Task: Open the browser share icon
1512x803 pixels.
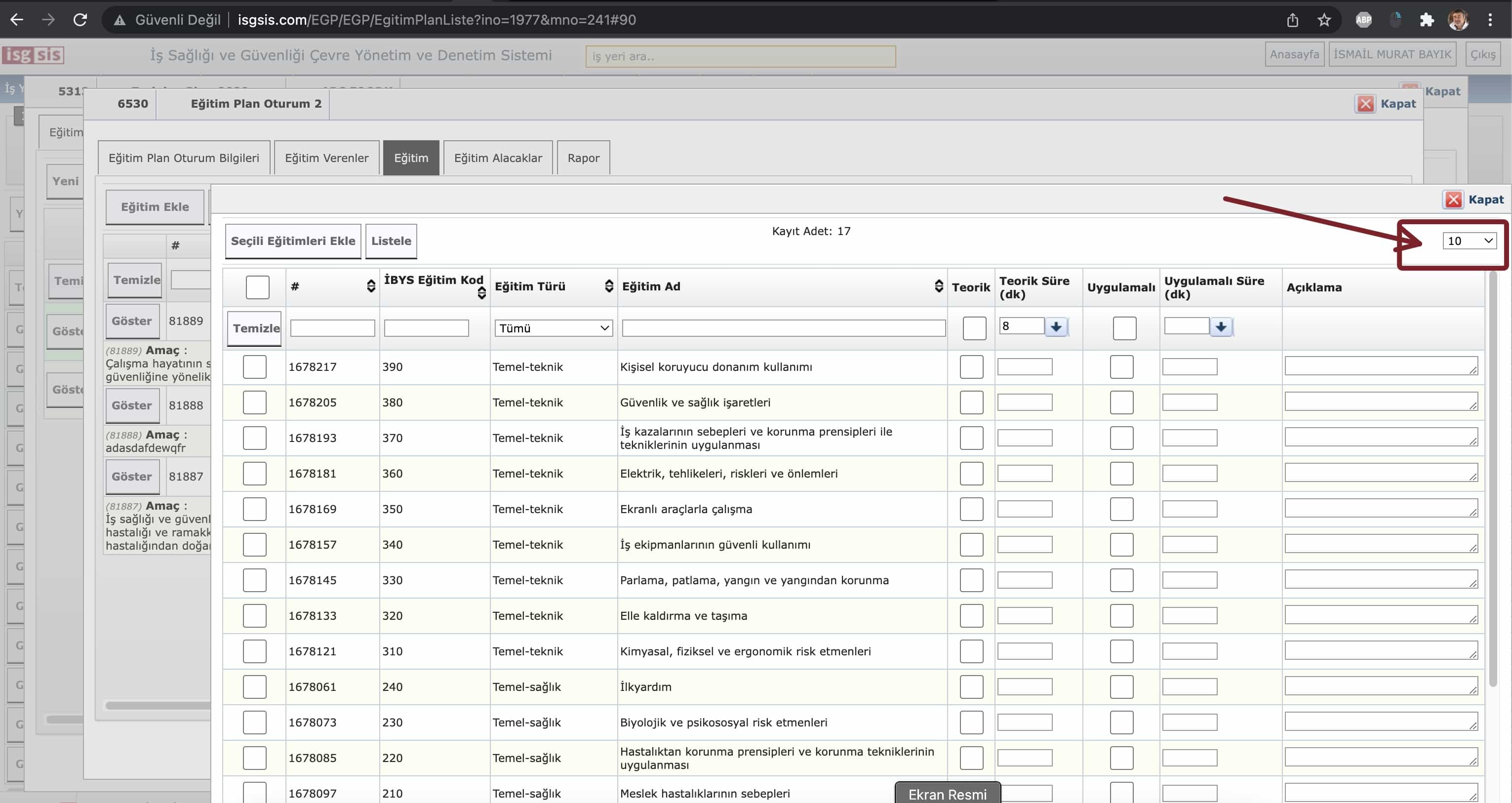Action: [x=1292, y=20]
